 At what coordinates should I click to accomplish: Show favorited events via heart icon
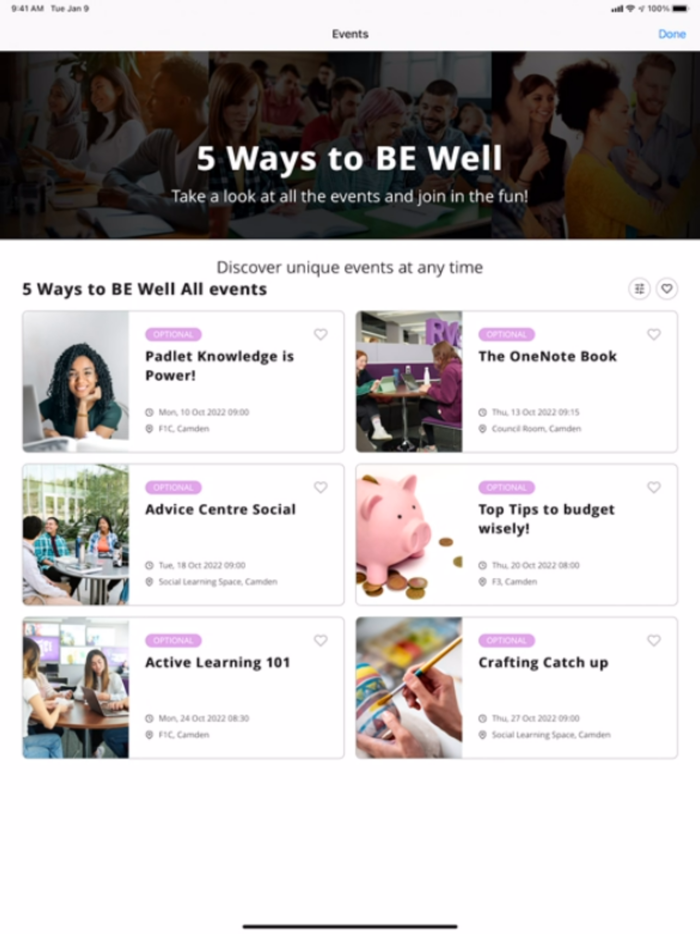click(667, 289)
